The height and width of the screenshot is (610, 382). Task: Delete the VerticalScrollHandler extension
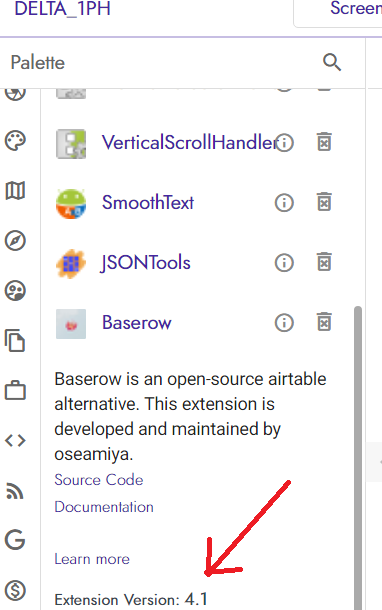324,142
